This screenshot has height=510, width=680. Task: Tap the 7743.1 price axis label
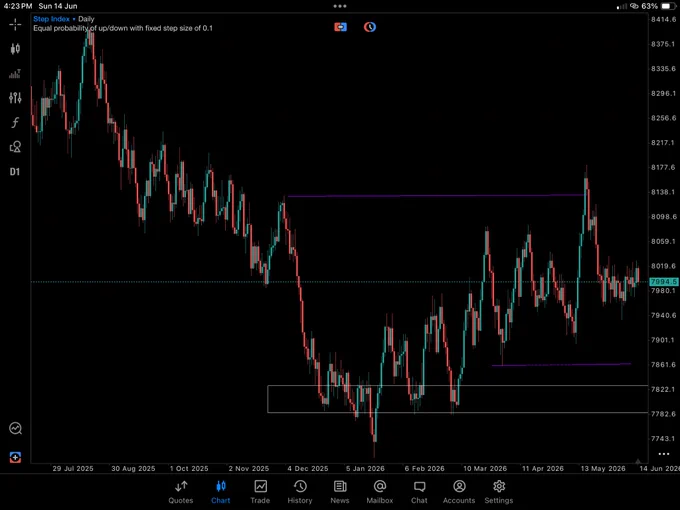click(664, 439)
